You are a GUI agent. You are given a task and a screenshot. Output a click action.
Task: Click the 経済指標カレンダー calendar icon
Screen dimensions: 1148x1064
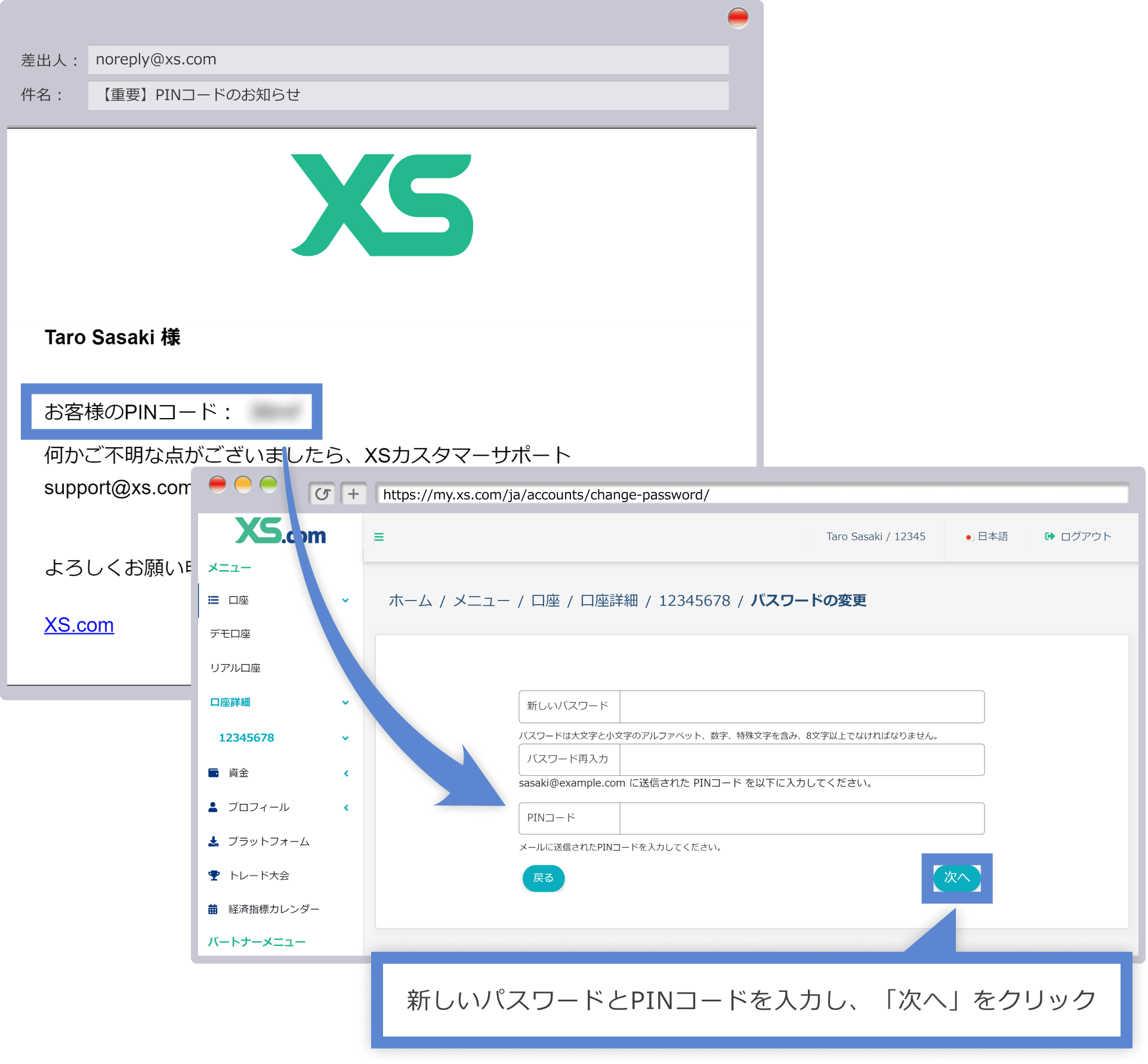(x=213, y=910)
